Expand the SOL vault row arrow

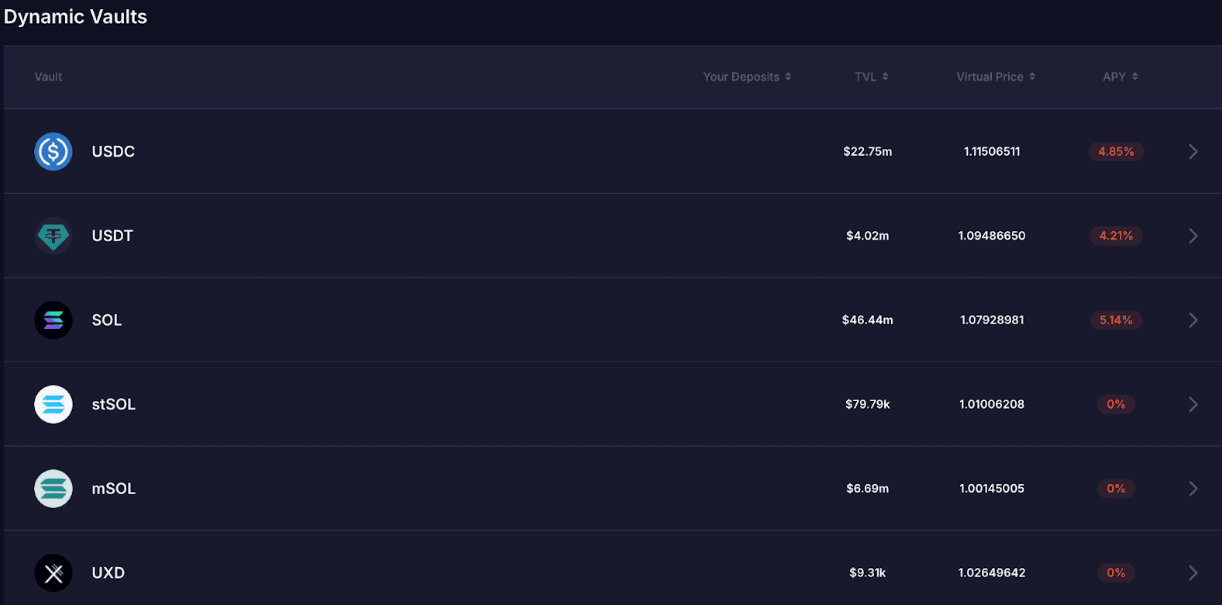pyautogui.click(x=1193, y=320)
